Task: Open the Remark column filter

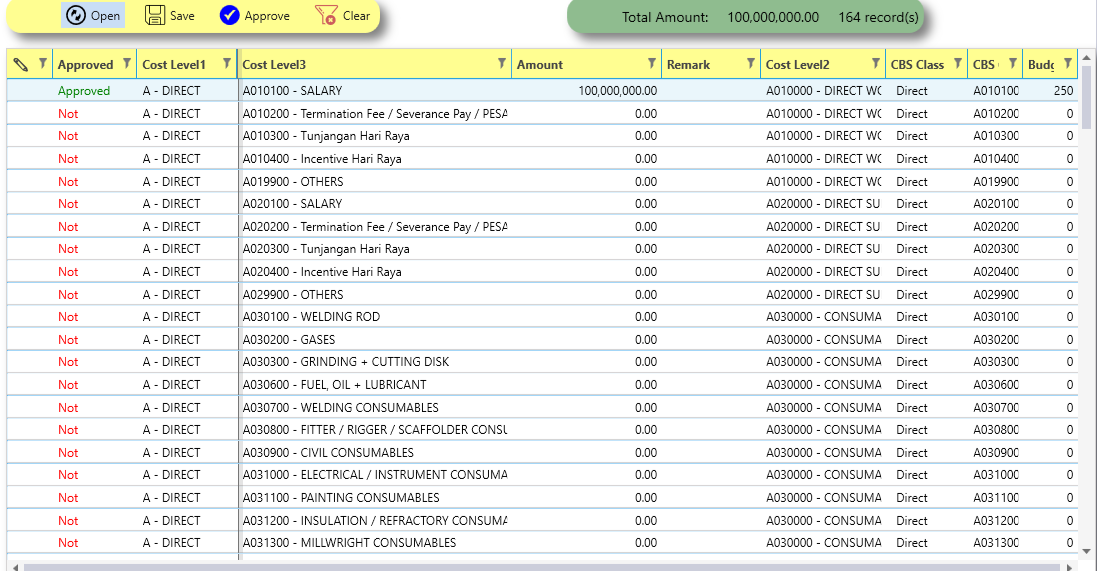Action: [751, 64]
